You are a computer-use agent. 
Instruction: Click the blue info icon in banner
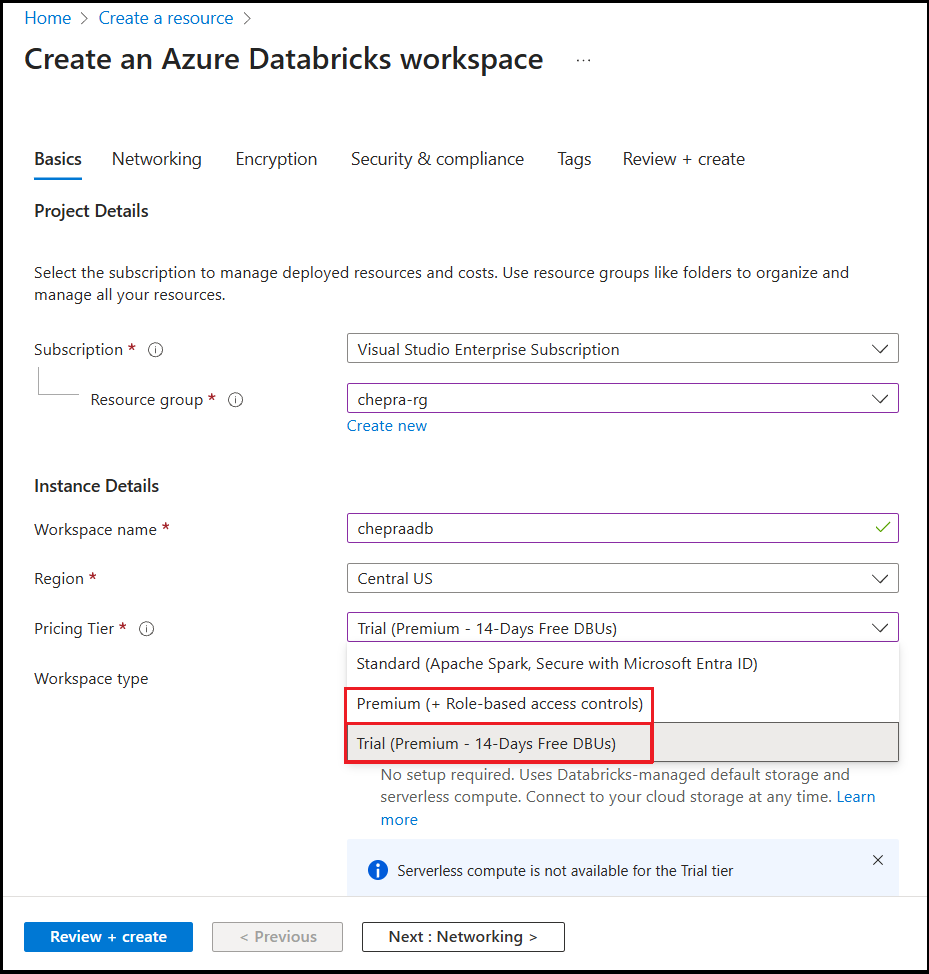(x=378, y=871)
